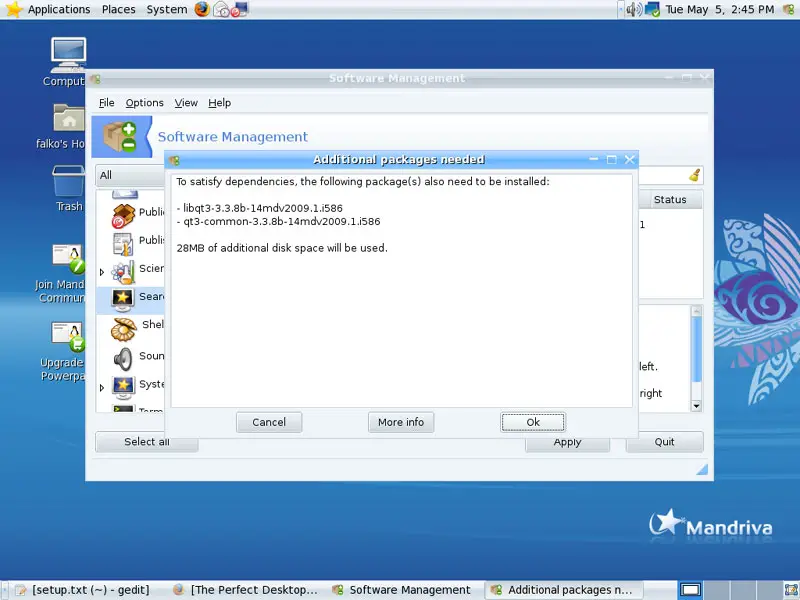This screenshot has height=600, width=800.
Task: Open the Help menu
Action: click(219, 103)
